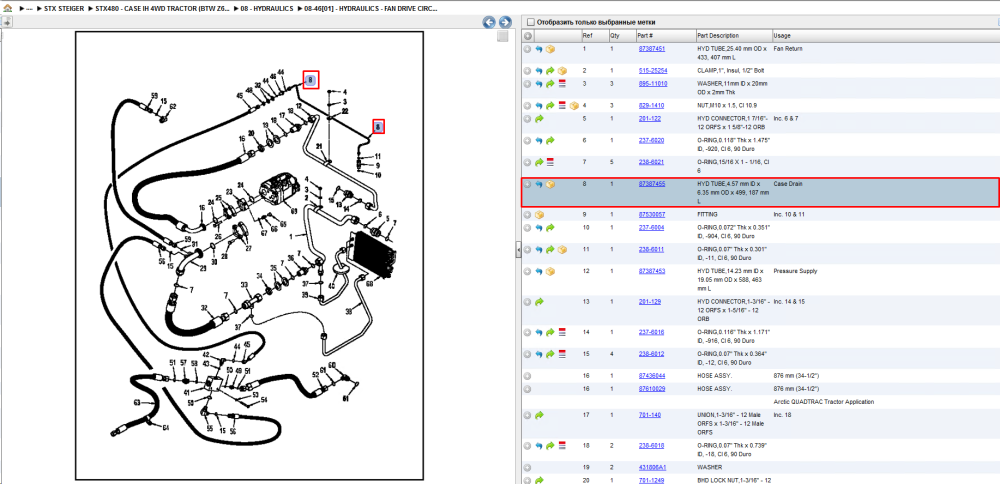The width and height of the screenshot is (1000, 484).
Task: Click the green arrow on CLAMP row
Action: coord(550,71)
